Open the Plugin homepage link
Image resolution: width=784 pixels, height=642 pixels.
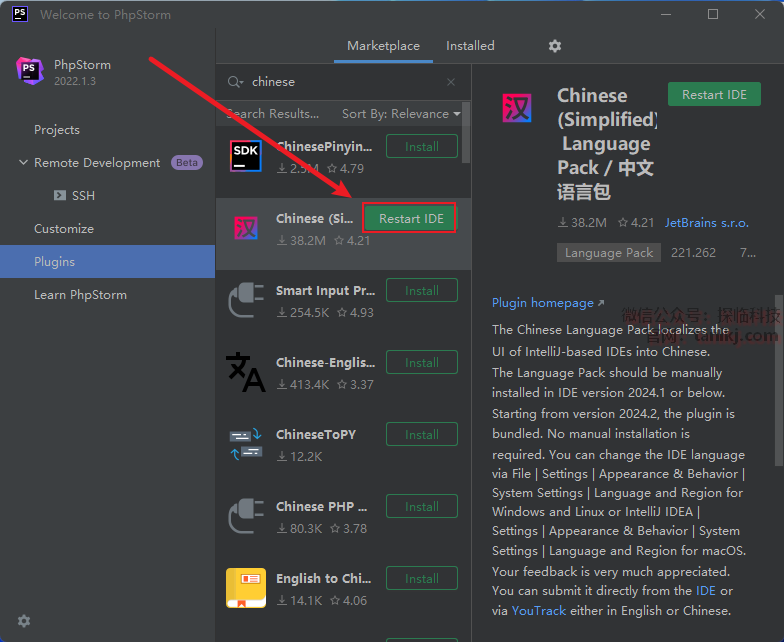tap(548, 302)
